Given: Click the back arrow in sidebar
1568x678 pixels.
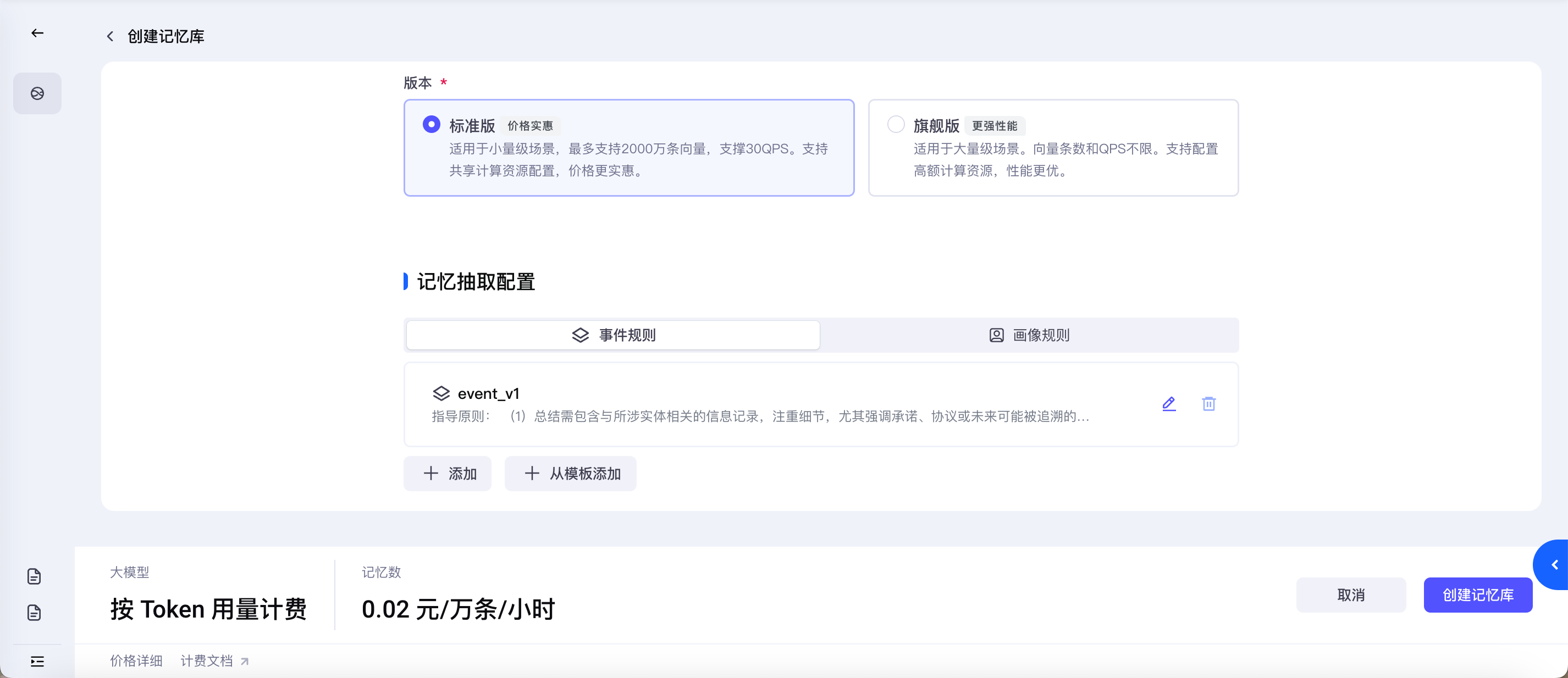Looking at the screenshot, I should pyautogui.click(x=37, y=34).
